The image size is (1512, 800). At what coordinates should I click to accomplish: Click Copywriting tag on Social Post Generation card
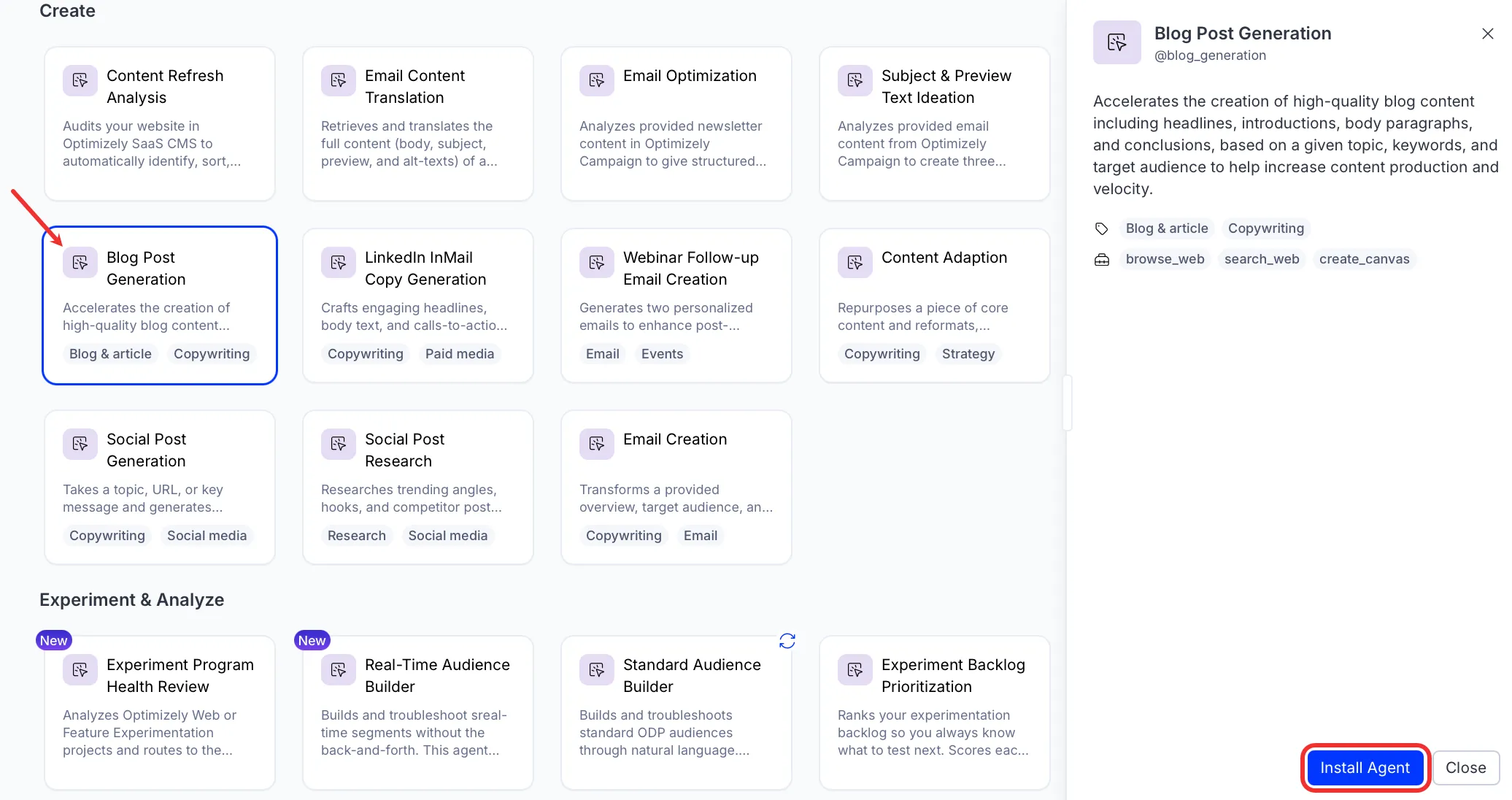pos(107,536)
